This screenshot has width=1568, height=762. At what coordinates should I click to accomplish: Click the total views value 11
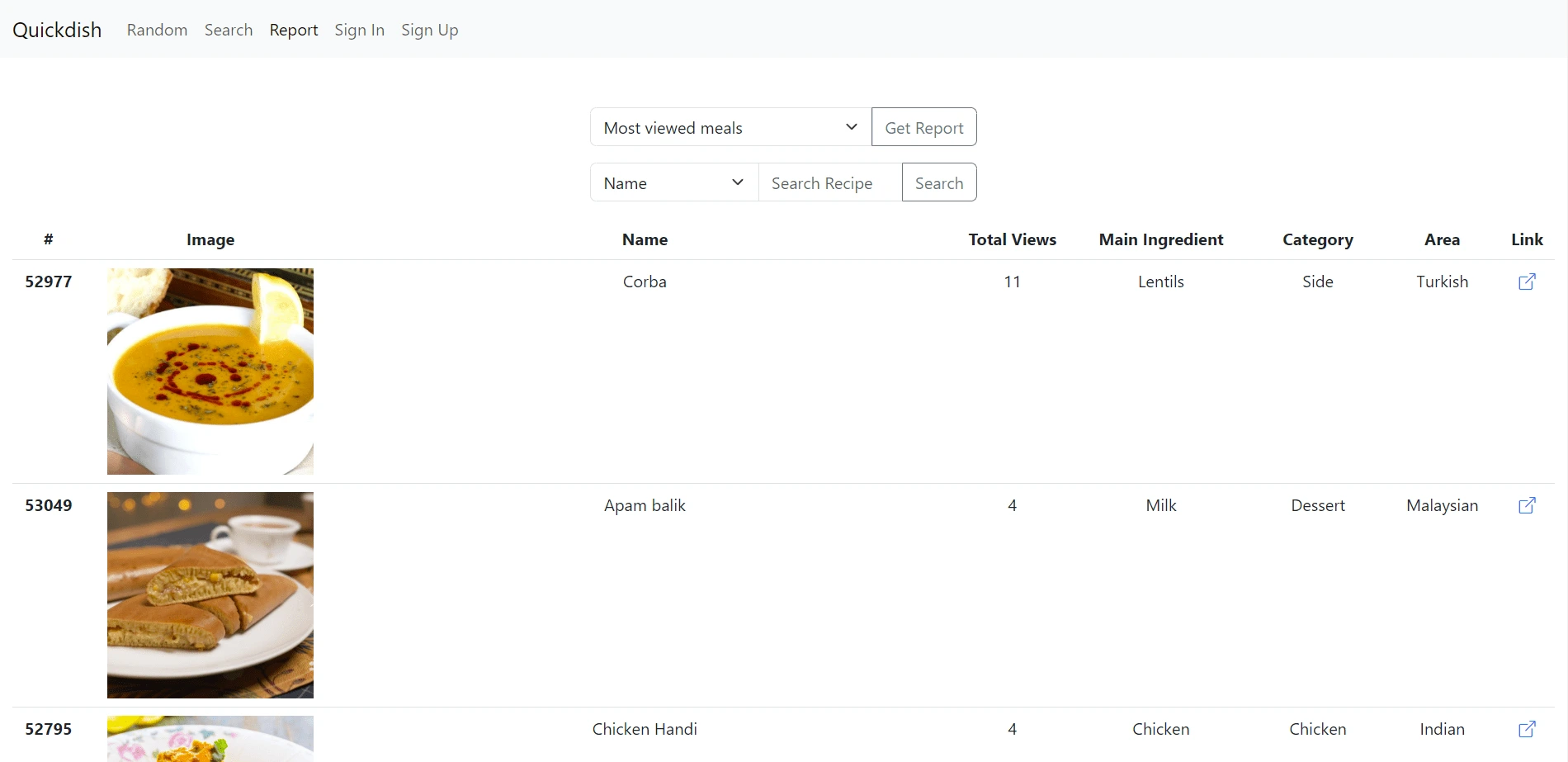click(1012, 282)
